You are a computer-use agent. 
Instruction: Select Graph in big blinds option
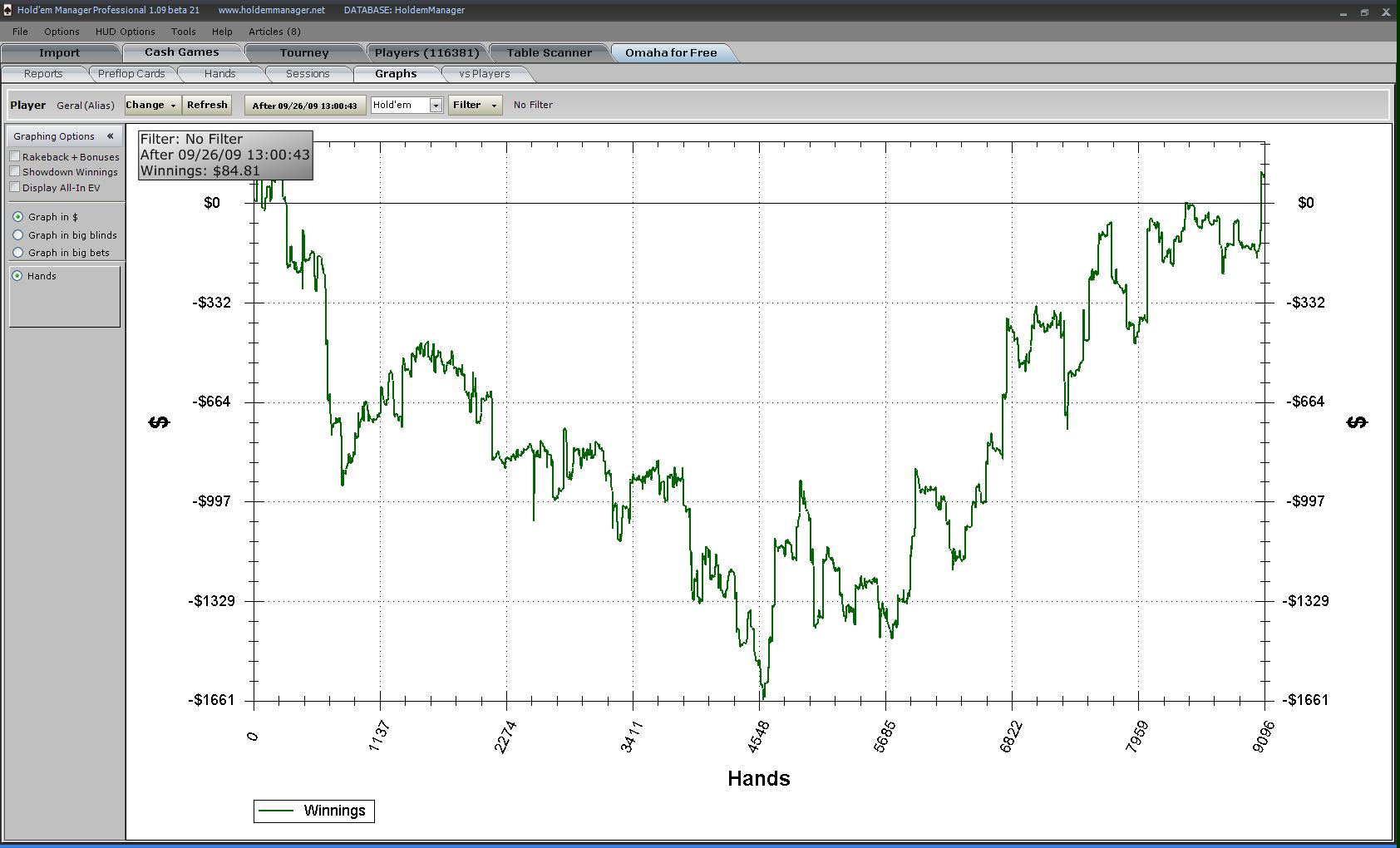pyautogui.click(x=17, y=235)
